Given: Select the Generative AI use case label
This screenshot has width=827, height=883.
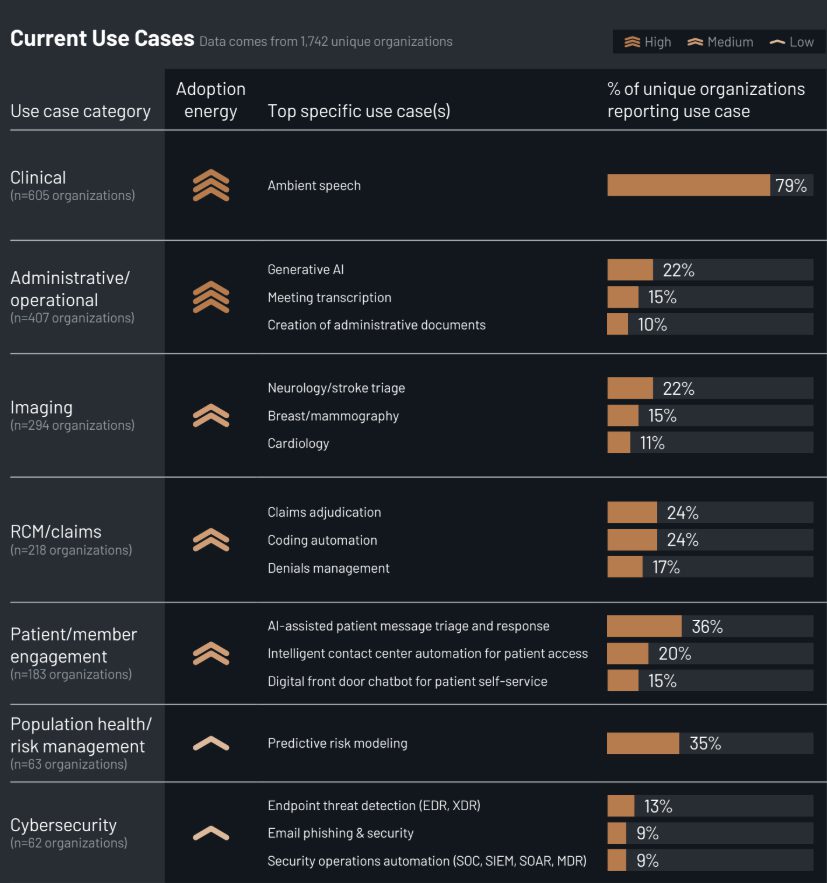Looking at the screenshot, I should tap(306, 270).
